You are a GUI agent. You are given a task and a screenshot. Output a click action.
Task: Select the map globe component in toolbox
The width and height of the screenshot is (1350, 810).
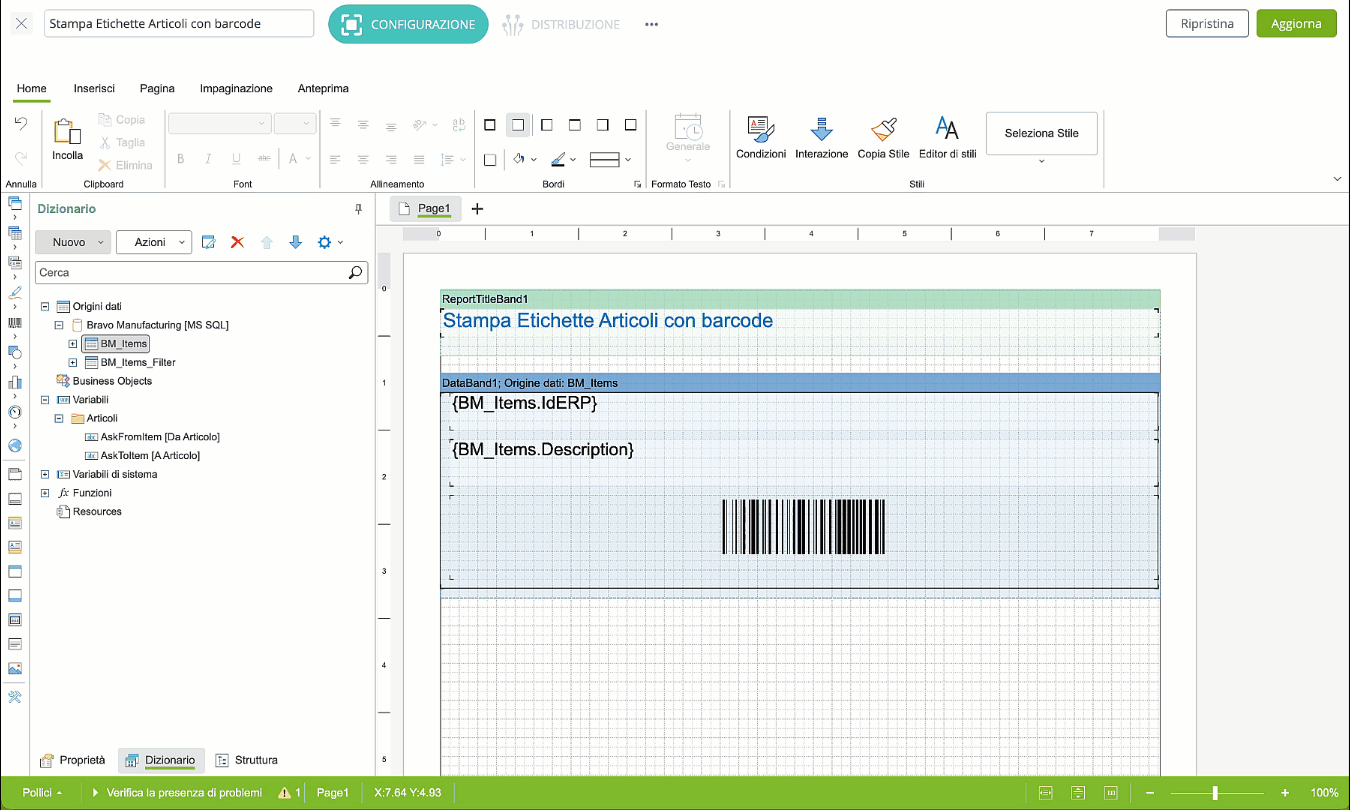click(x=15, y=446)
